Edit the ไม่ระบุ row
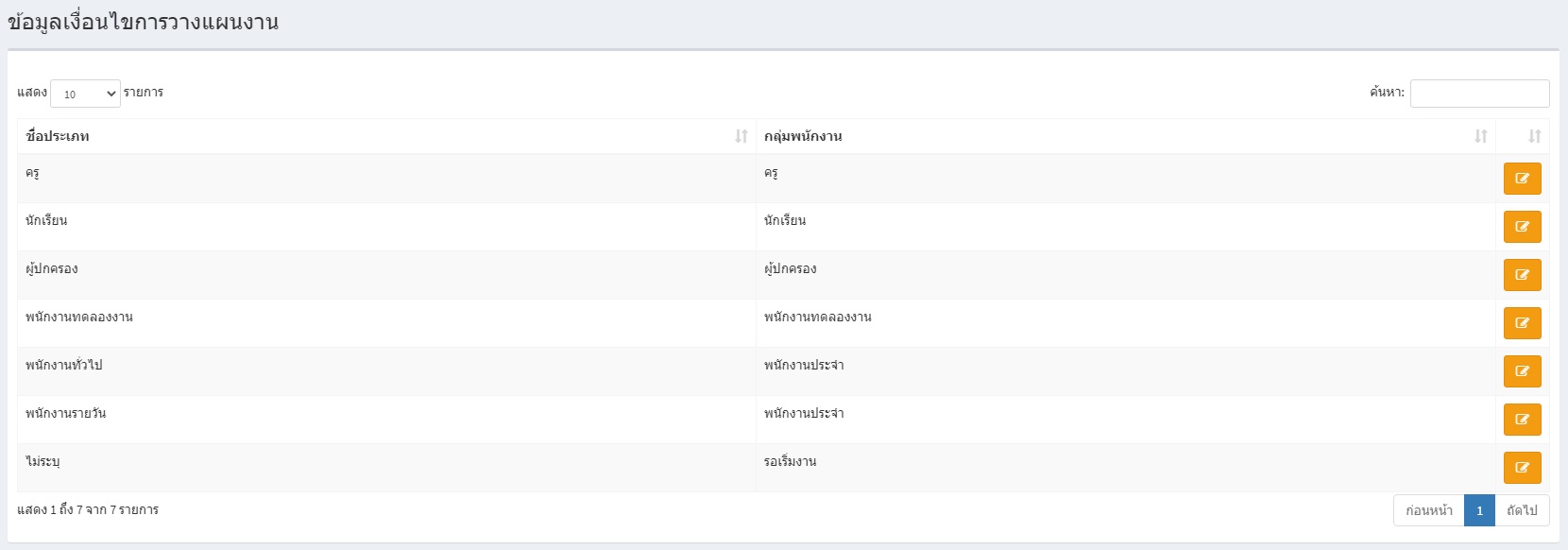The image size is (1568, 550). (1522, 468)
